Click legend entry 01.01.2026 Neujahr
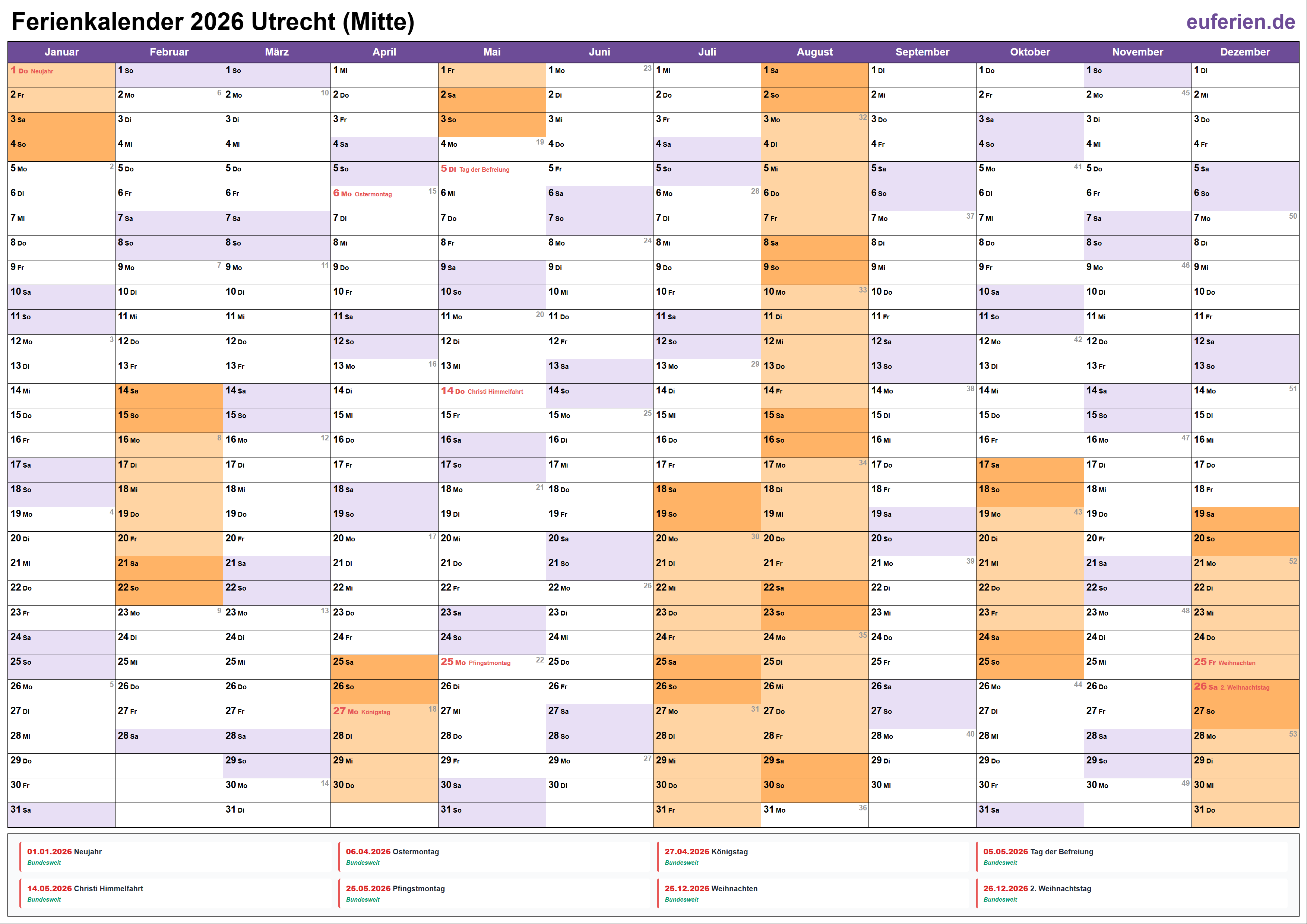The height and width of the screenshot is (924, 1307). pyautogui.click(x=64, y=852)
